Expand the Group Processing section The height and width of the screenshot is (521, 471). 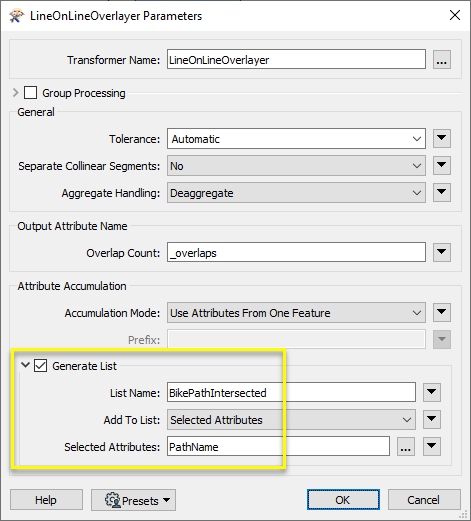tap(15, 92)
